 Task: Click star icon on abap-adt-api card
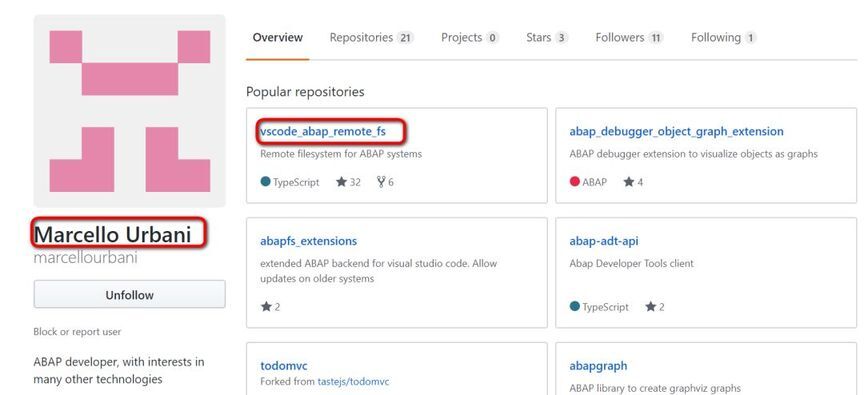[651, 306]
